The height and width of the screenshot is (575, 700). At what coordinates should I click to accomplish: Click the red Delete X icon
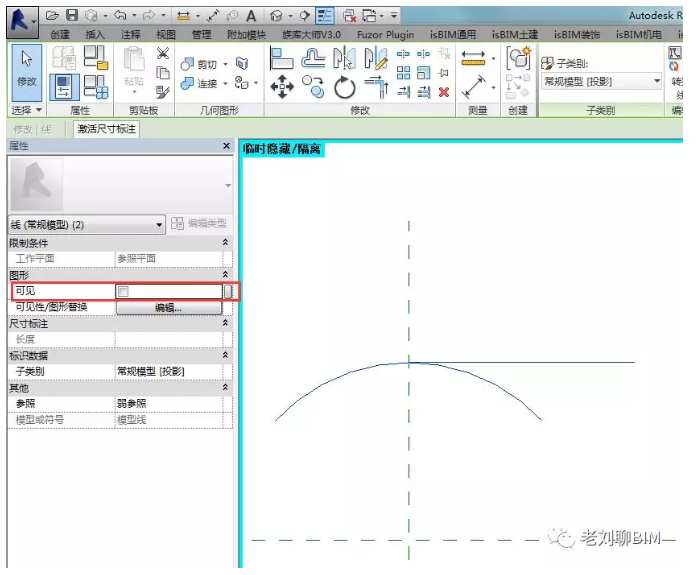(444, 91)
